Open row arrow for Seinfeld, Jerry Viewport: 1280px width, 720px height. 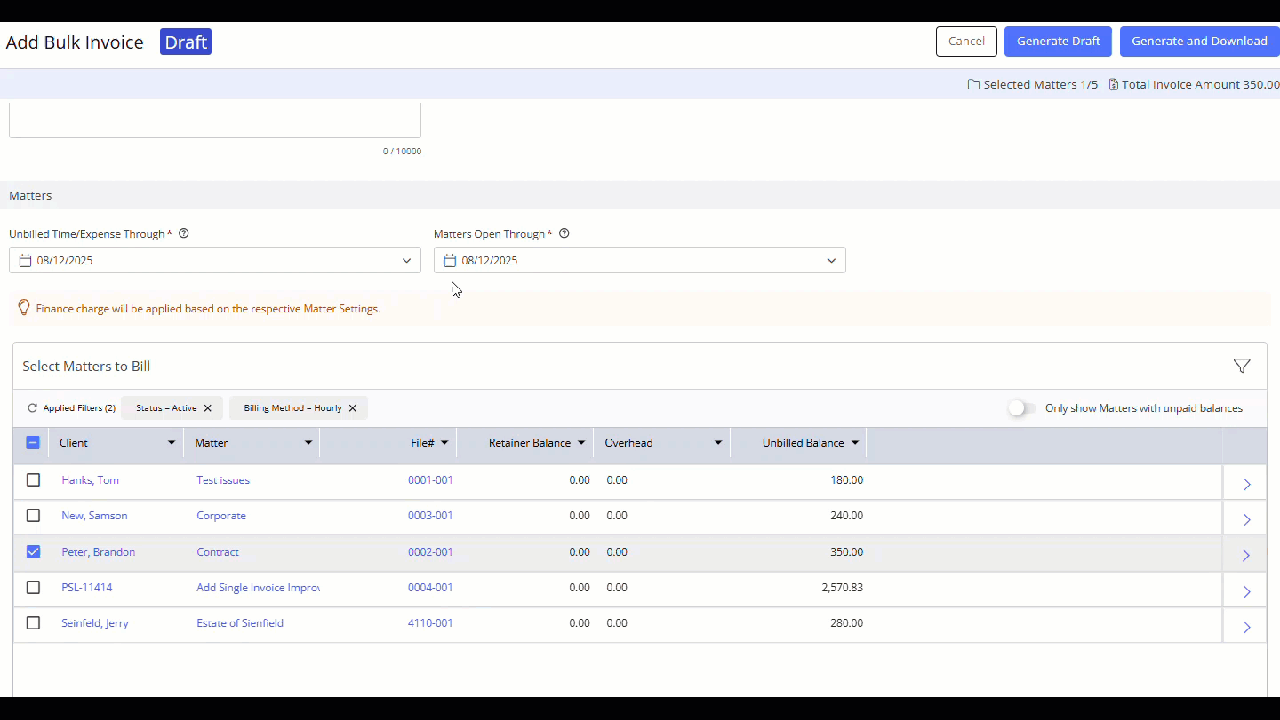[x=1246, y=627]
